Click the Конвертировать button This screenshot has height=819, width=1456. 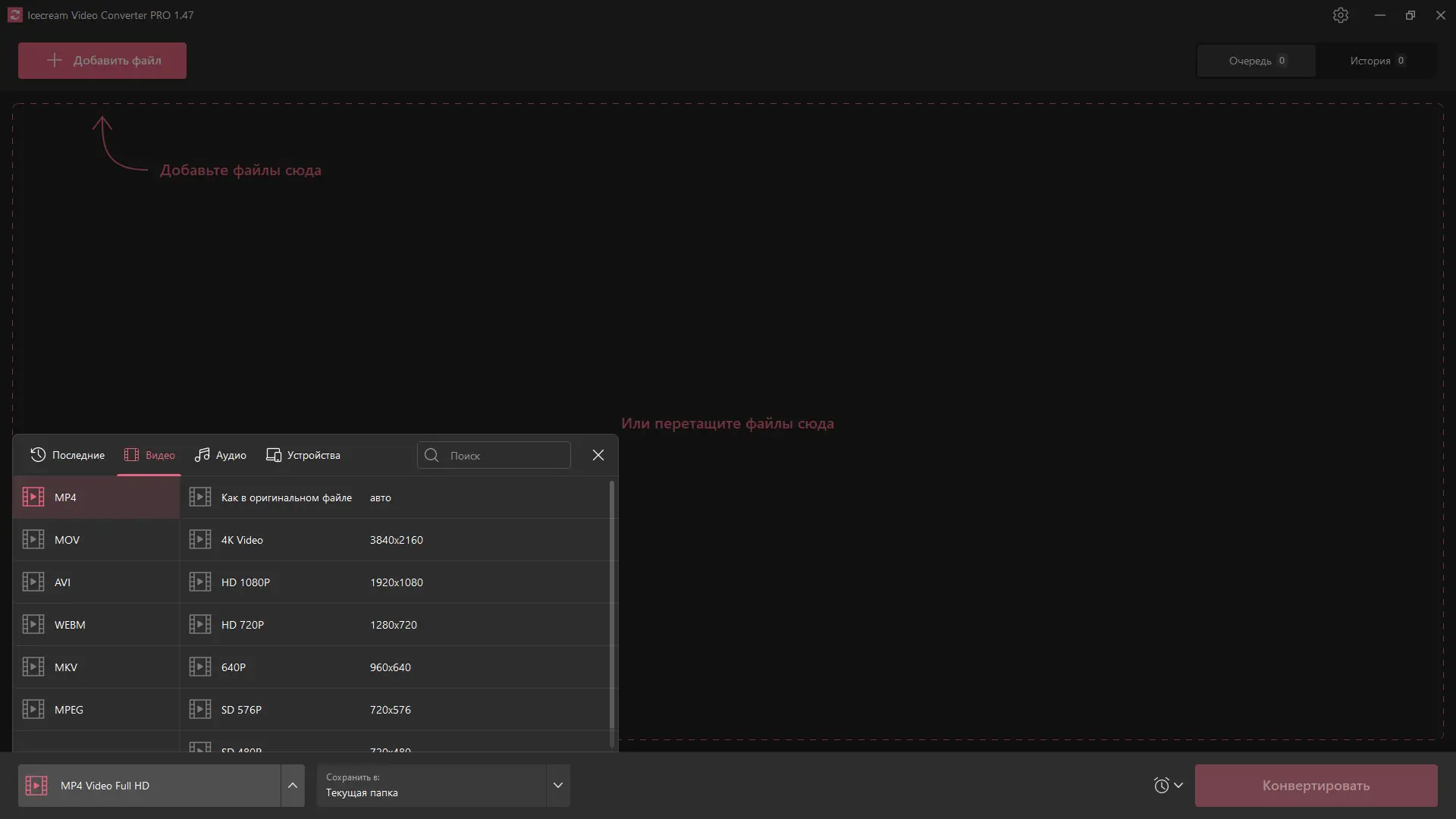(1316, 786)
